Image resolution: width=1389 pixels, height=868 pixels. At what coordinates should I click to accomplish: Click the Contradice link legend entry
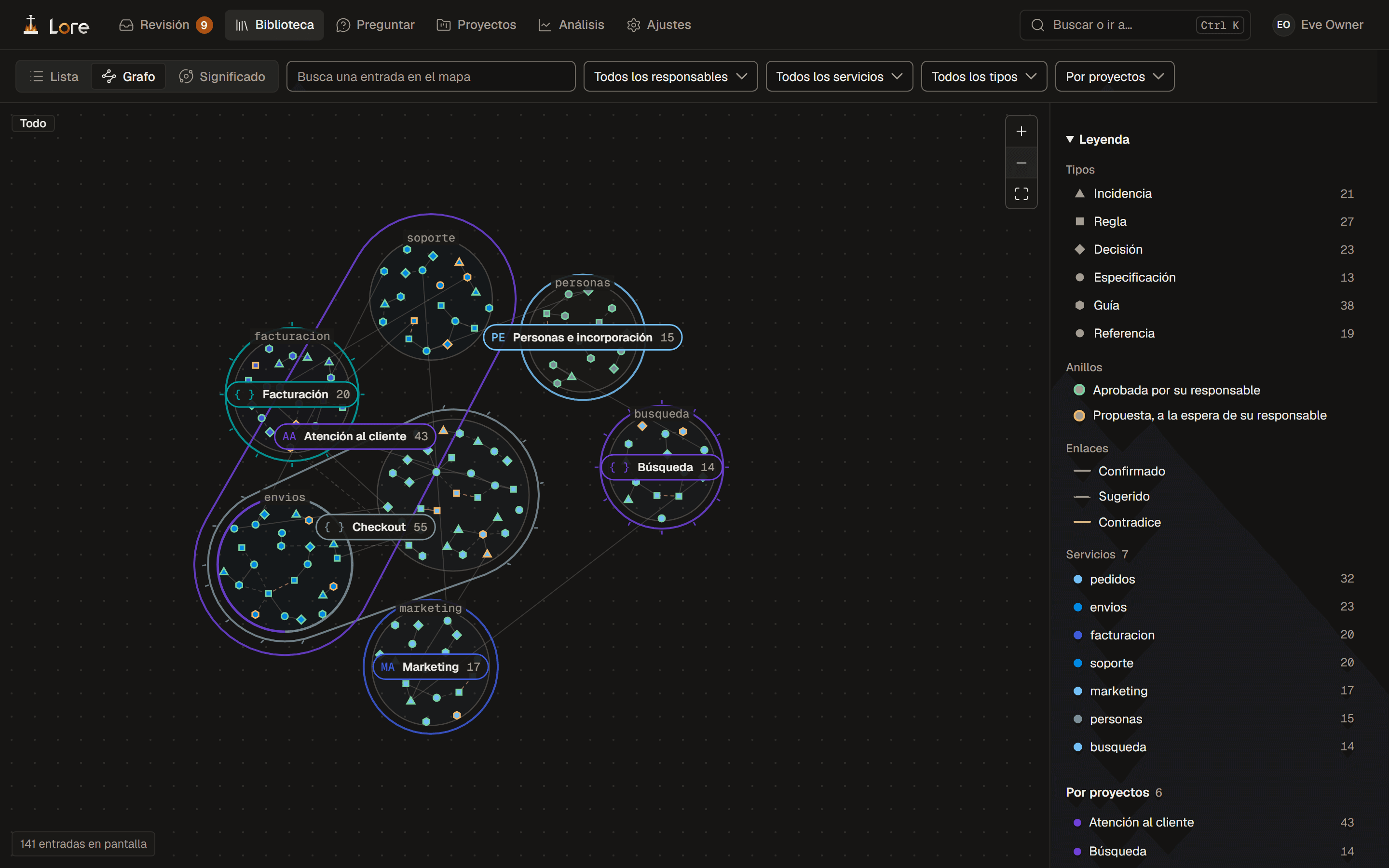coord(1117,522)
